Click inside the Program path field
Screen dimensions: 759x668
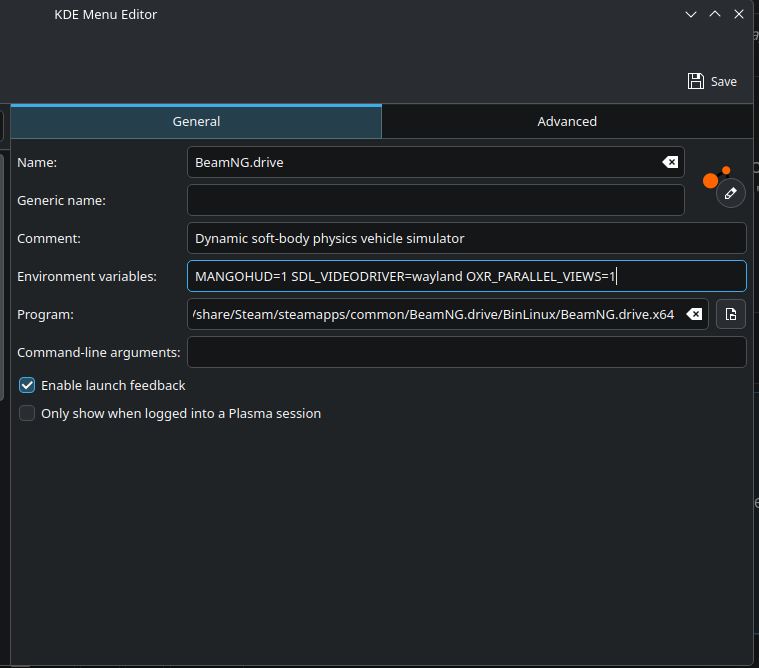[x=435, y=314]
